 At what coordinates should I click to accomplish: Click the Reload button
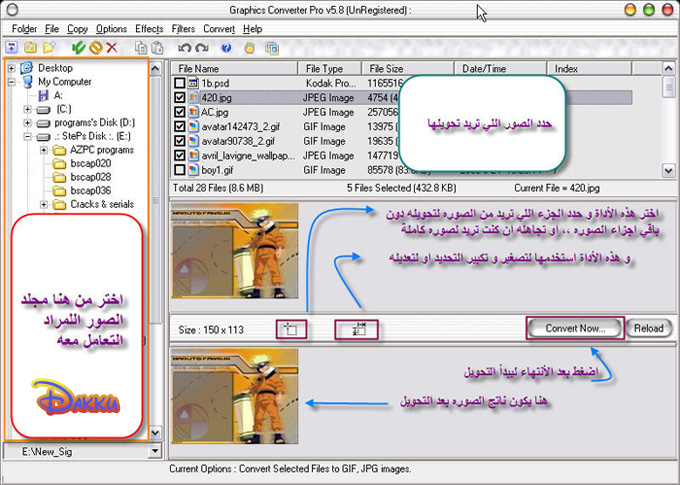[649, 328]
